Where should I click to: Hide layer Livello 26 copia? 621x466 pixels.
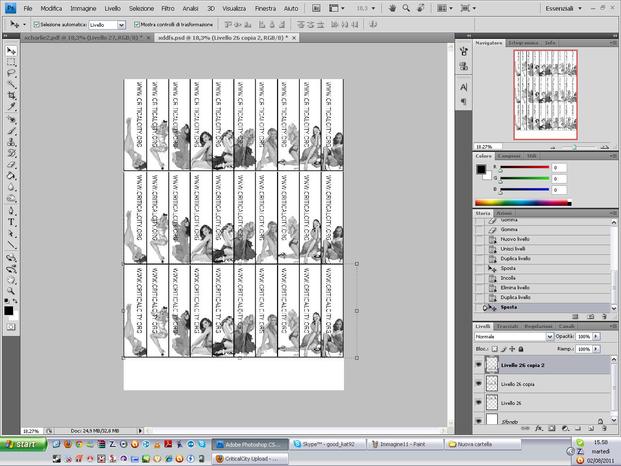(479, 384)
